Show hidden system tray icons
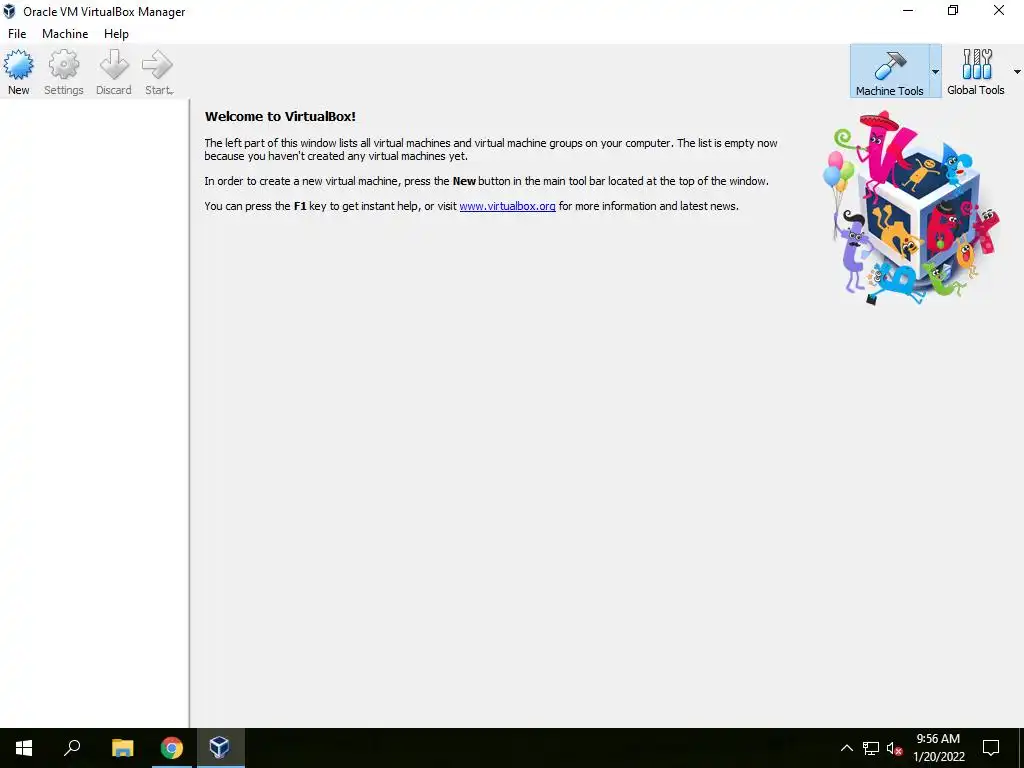 click(846, 748)
